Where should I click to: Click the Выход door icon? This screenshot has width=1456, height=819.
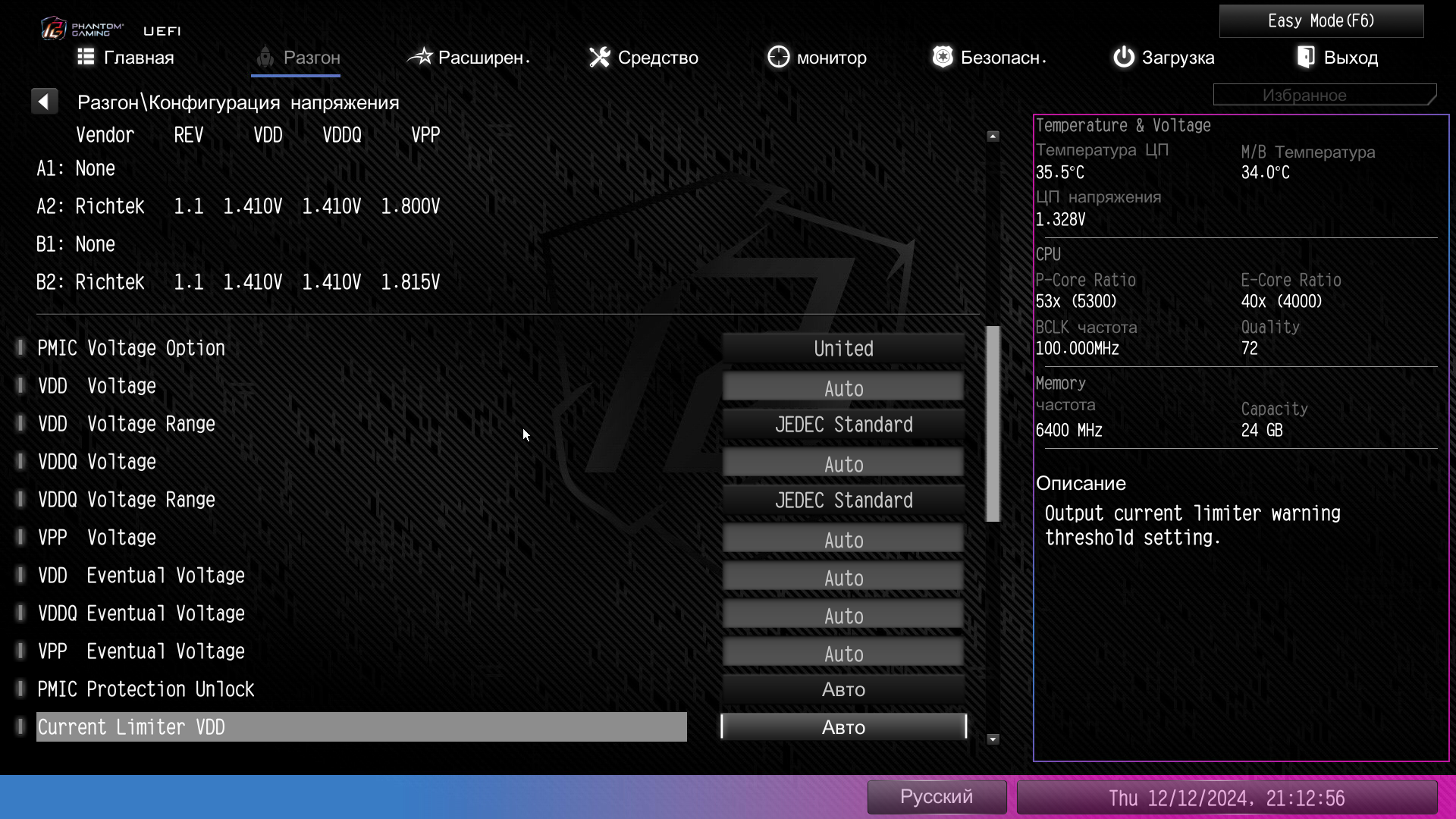point(1306,57)
